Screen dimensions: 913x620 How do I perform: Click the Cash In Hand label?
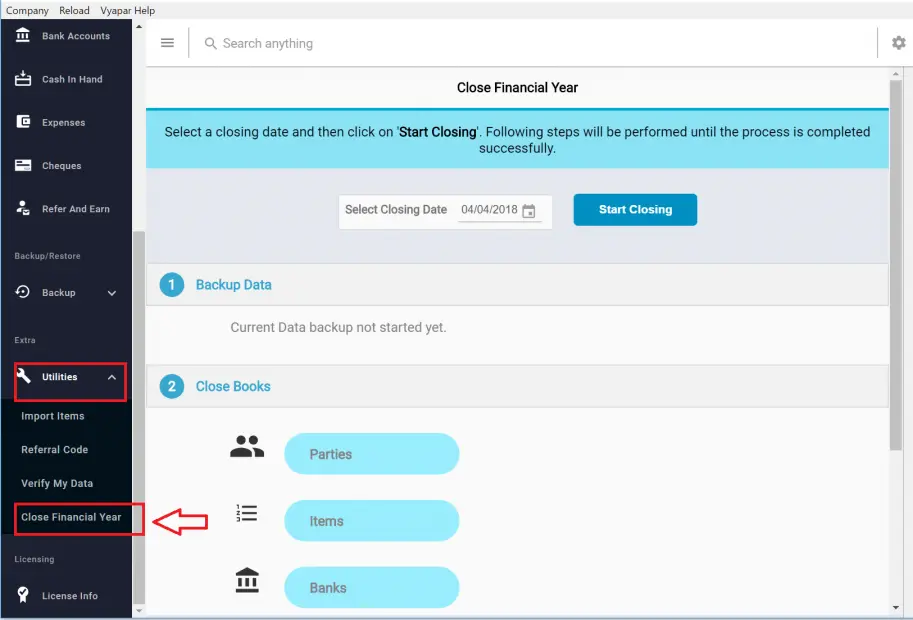(72, 79)
